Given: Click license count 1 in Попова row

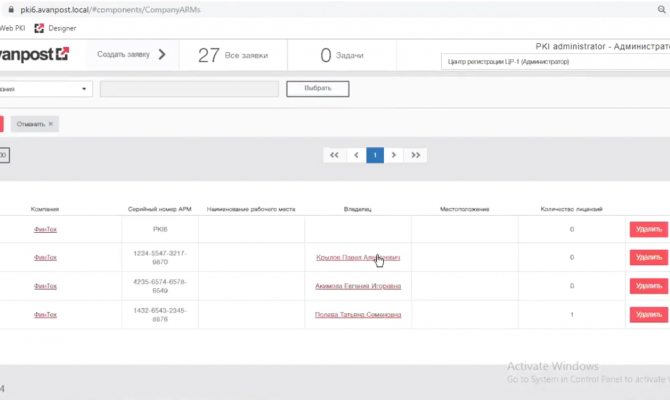Looking at the screenshot, I should (572, 315).
